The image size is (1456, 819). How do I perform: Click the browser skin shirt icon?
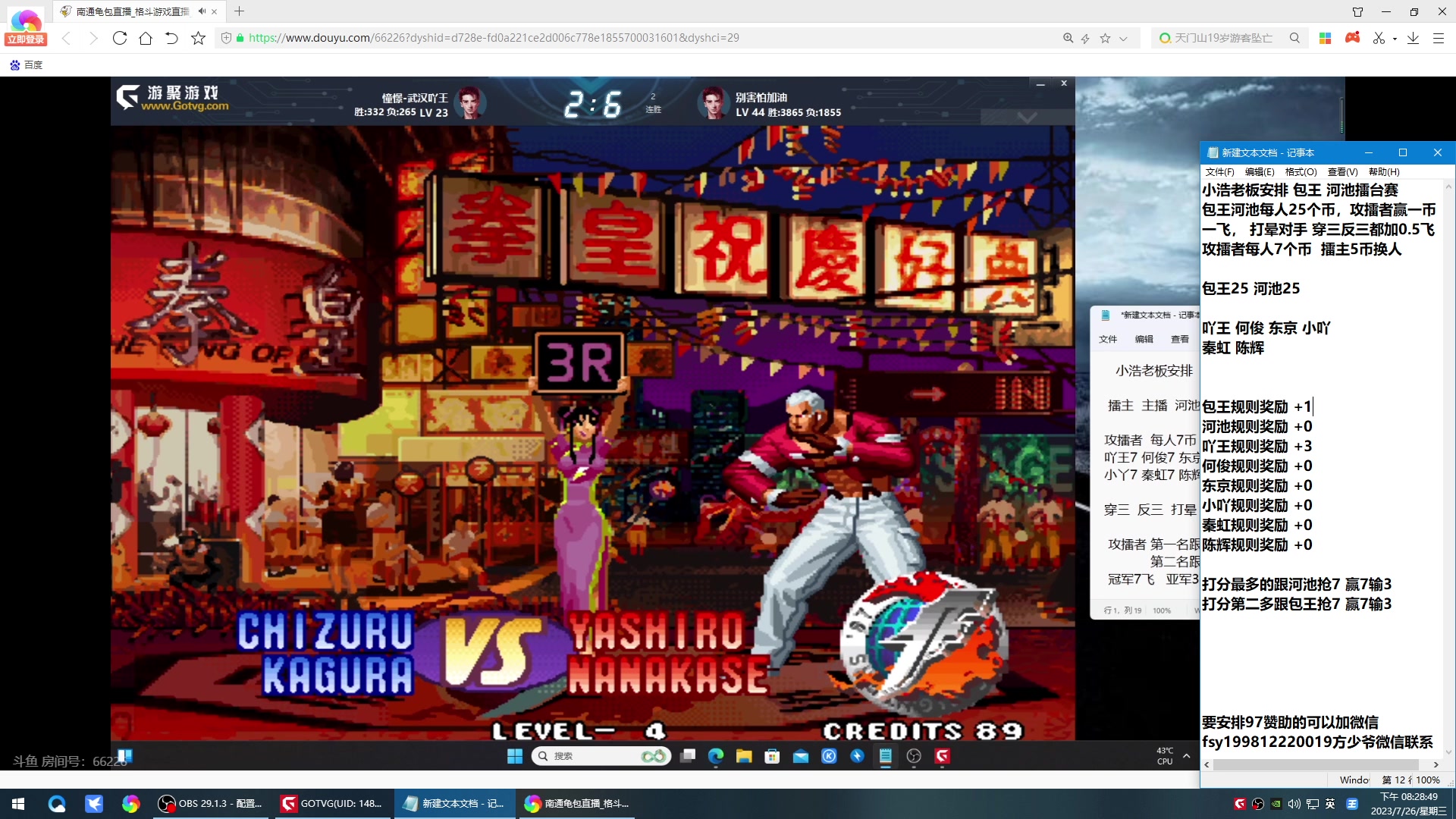[x=1357, y=11]
